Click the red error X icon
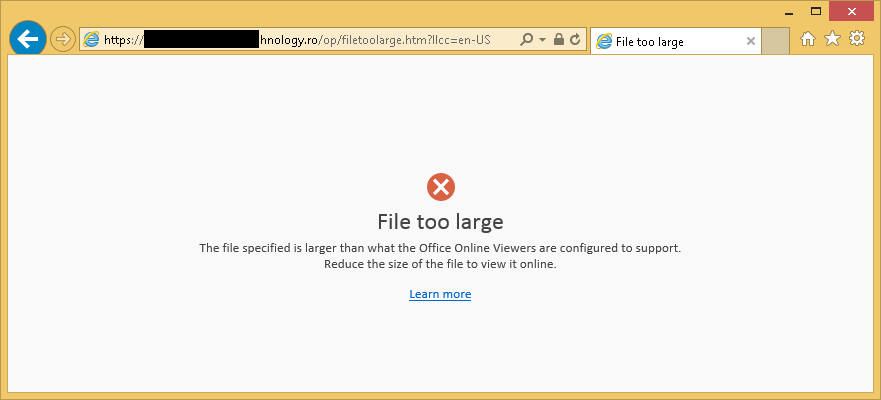The image size is (881, 400). tap(440, 187)
